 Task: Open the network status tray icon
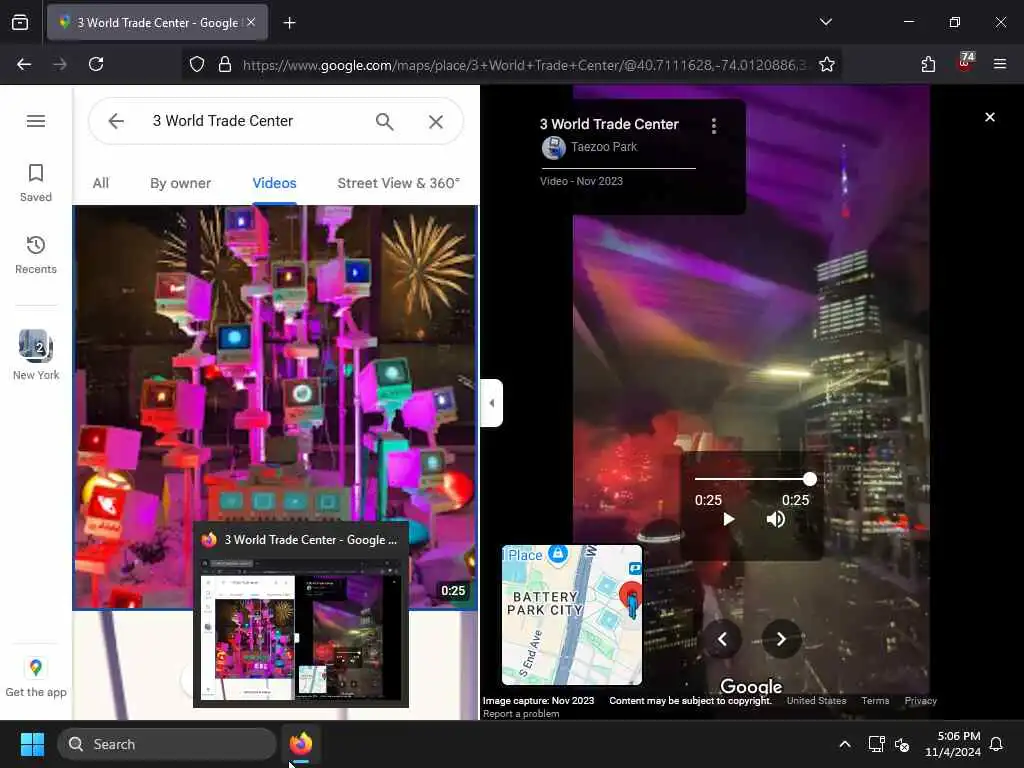click(876, 744)
